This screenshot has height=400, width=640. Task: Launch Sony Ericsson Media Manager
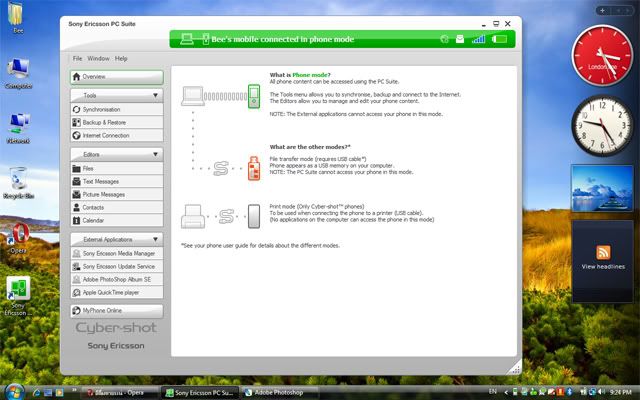coord(117,253)
